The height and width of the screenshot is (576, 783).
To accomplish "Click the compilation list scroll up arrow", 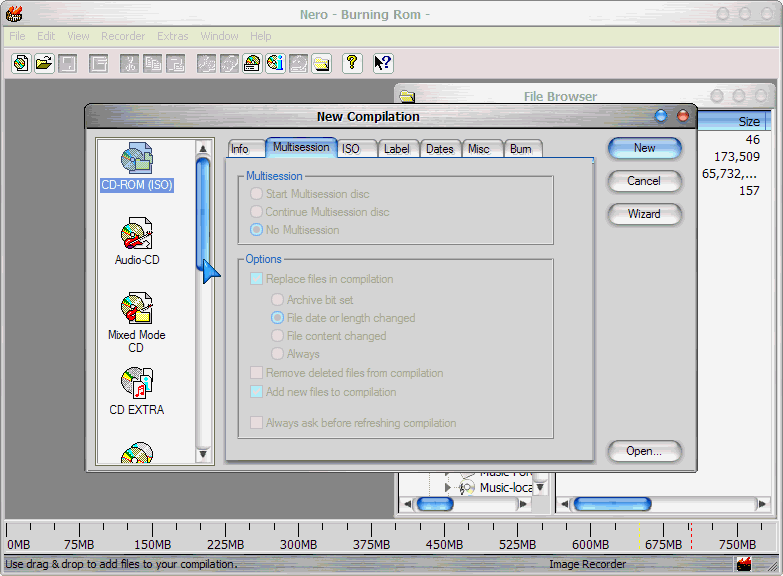I will click(x=203, y=148).
